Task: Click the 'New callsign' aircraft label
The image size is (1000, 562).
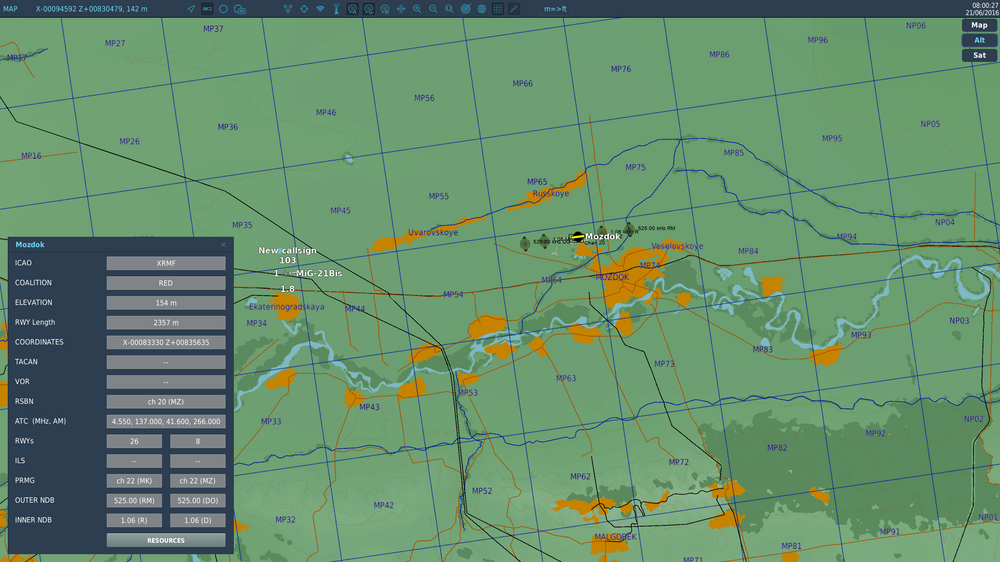Action: click(x=287, y=250)
